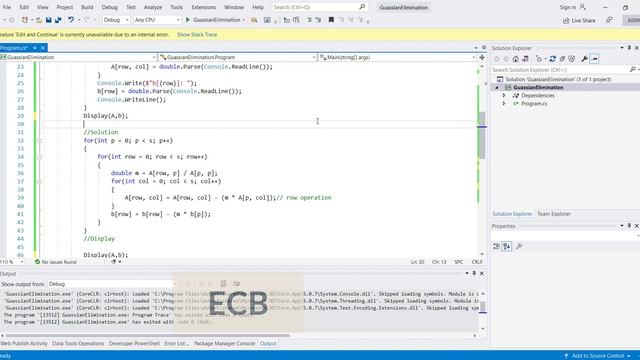
Task: Expand the Program.cs node
Action: [x=504, y=103]
